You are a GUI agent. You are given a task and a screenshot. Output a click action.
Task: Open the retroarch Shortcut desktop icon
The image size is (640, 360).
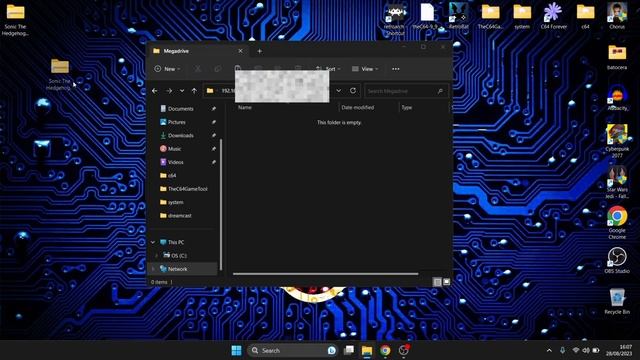coord(395,18)
